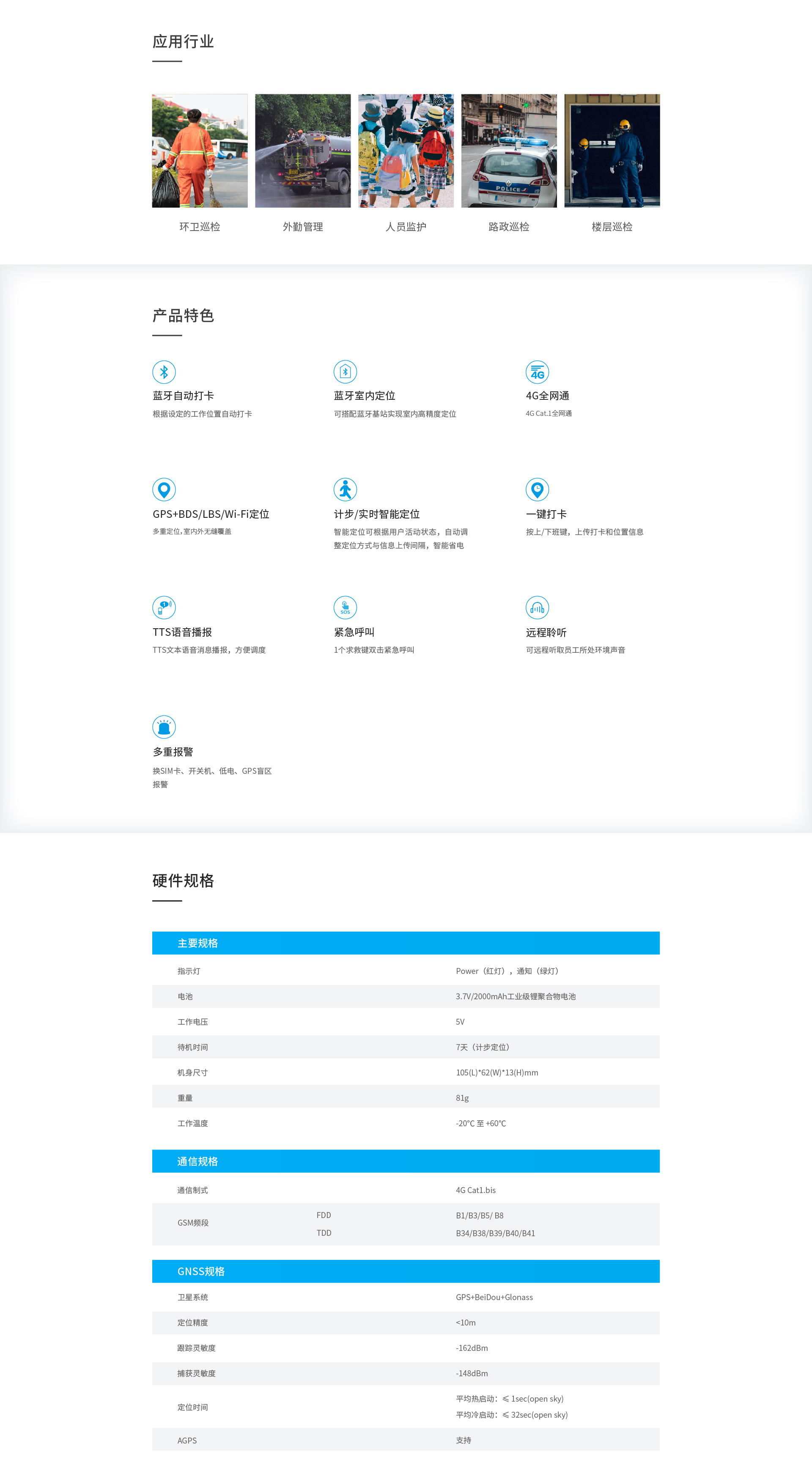The width and height of the screenshot is (812, 1482).
Task: Click the 产品特色 section heading
Action: pyautogui.click(x=183, y=315)
